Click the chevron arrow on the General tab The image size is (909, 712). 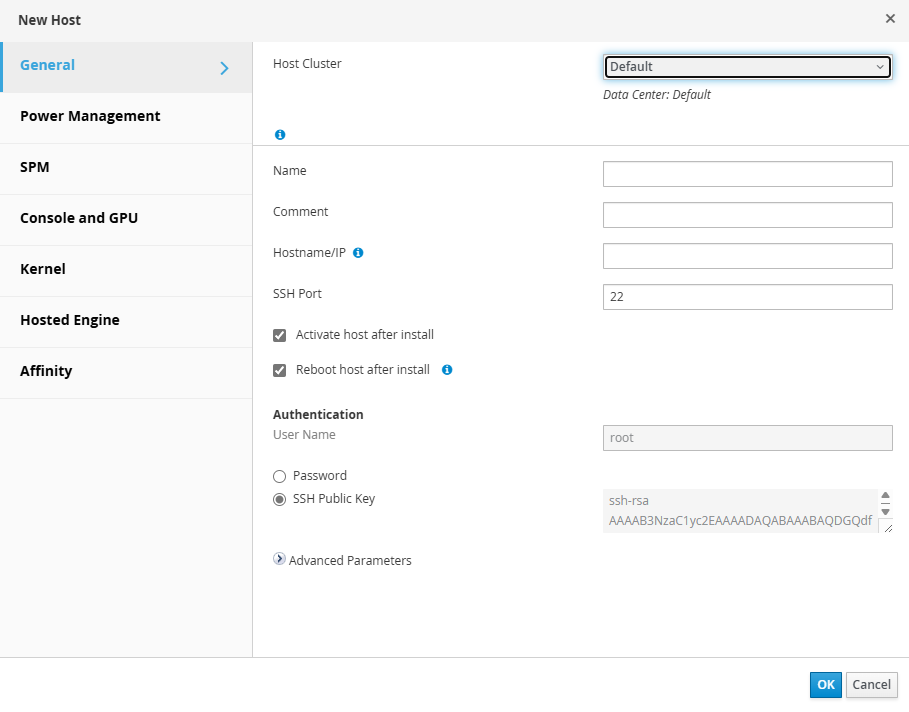pyautogui.click(x=223, y=66)
